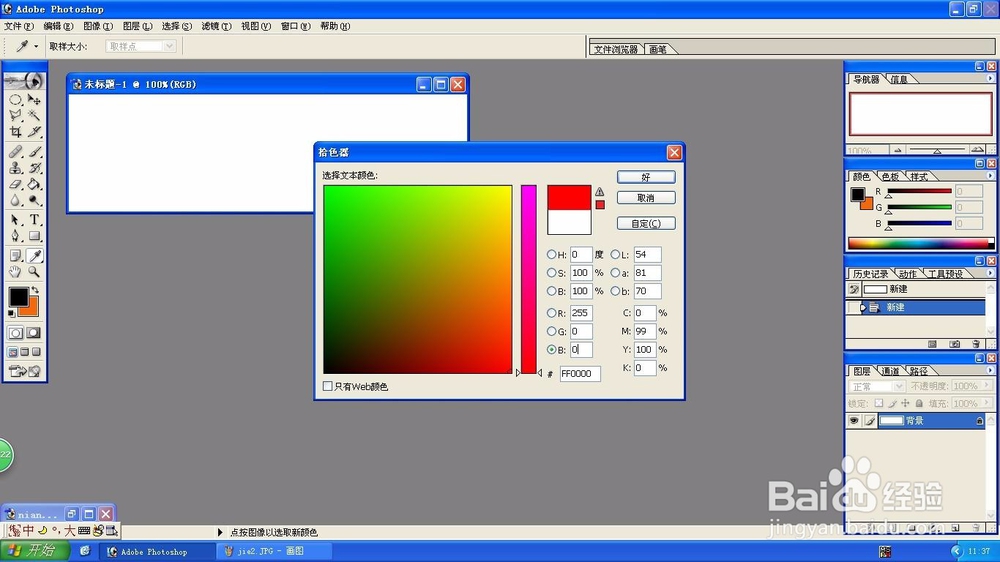
Task: Select the Hand tool
Action: [x=15, y=272]
